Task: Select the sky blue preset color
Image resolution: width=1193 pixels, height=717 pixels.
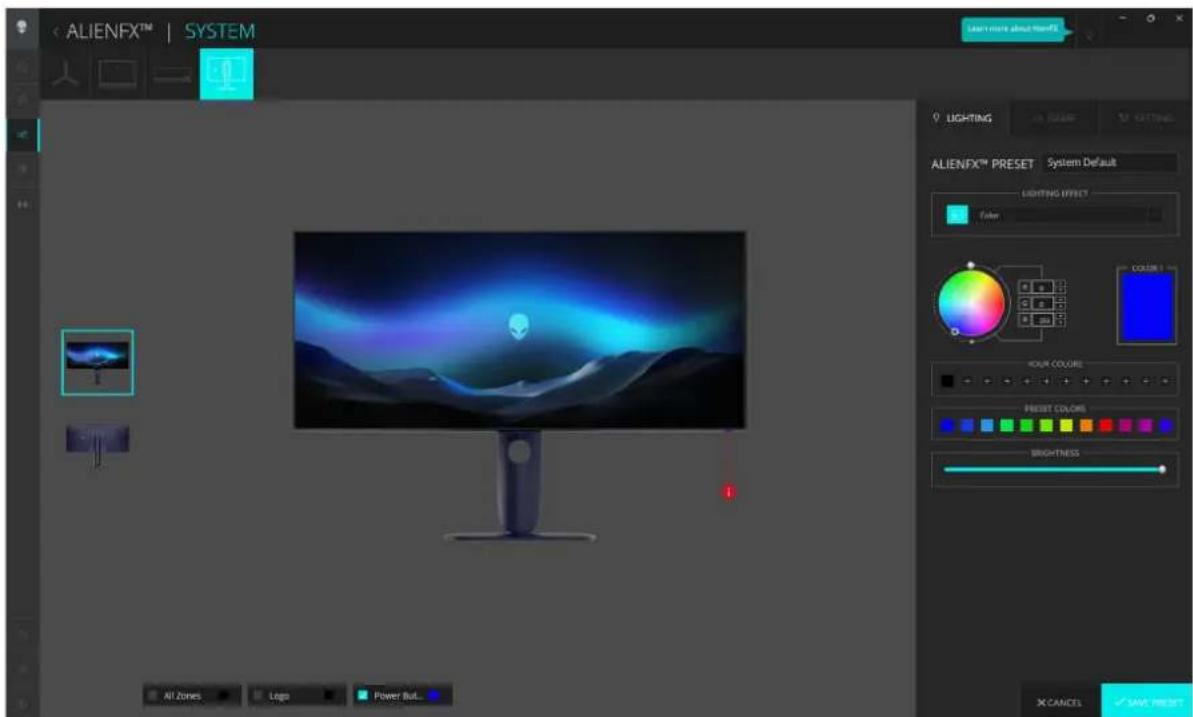Action: [987, 425]
